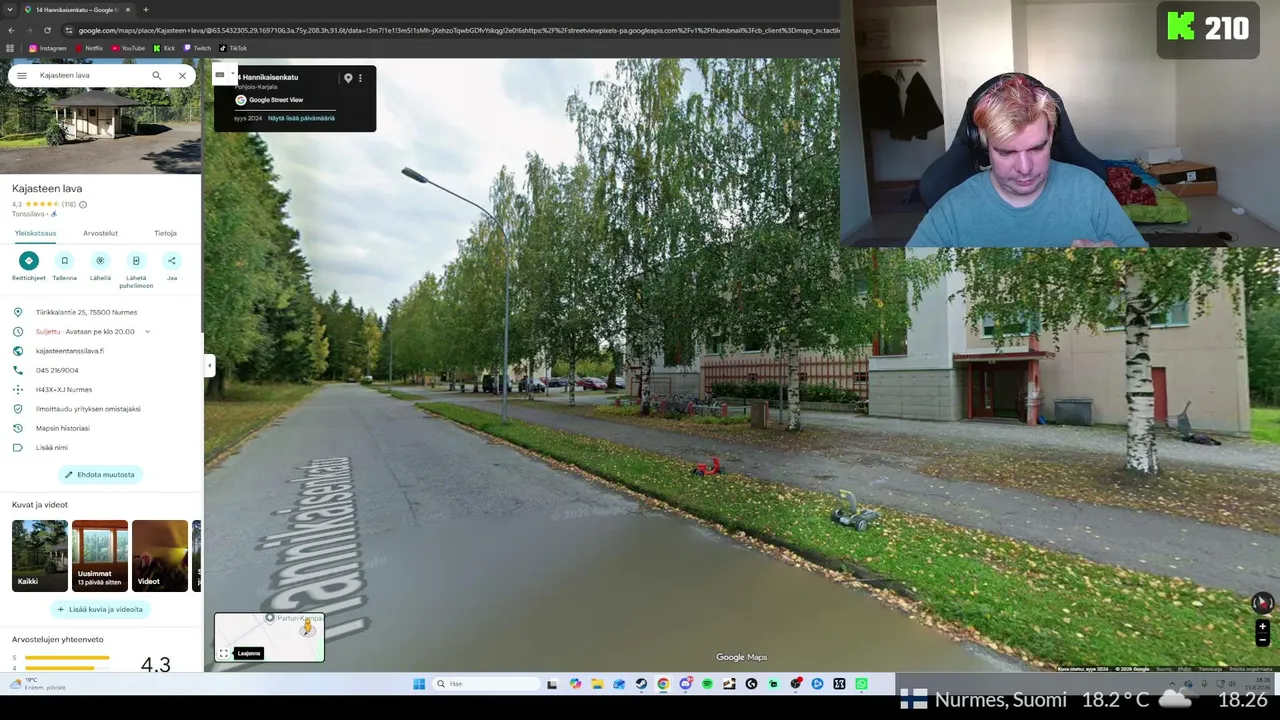Open the Netflix bookmark
Image resolution: width=1280 pixels, height=720 pixels.
89,48
